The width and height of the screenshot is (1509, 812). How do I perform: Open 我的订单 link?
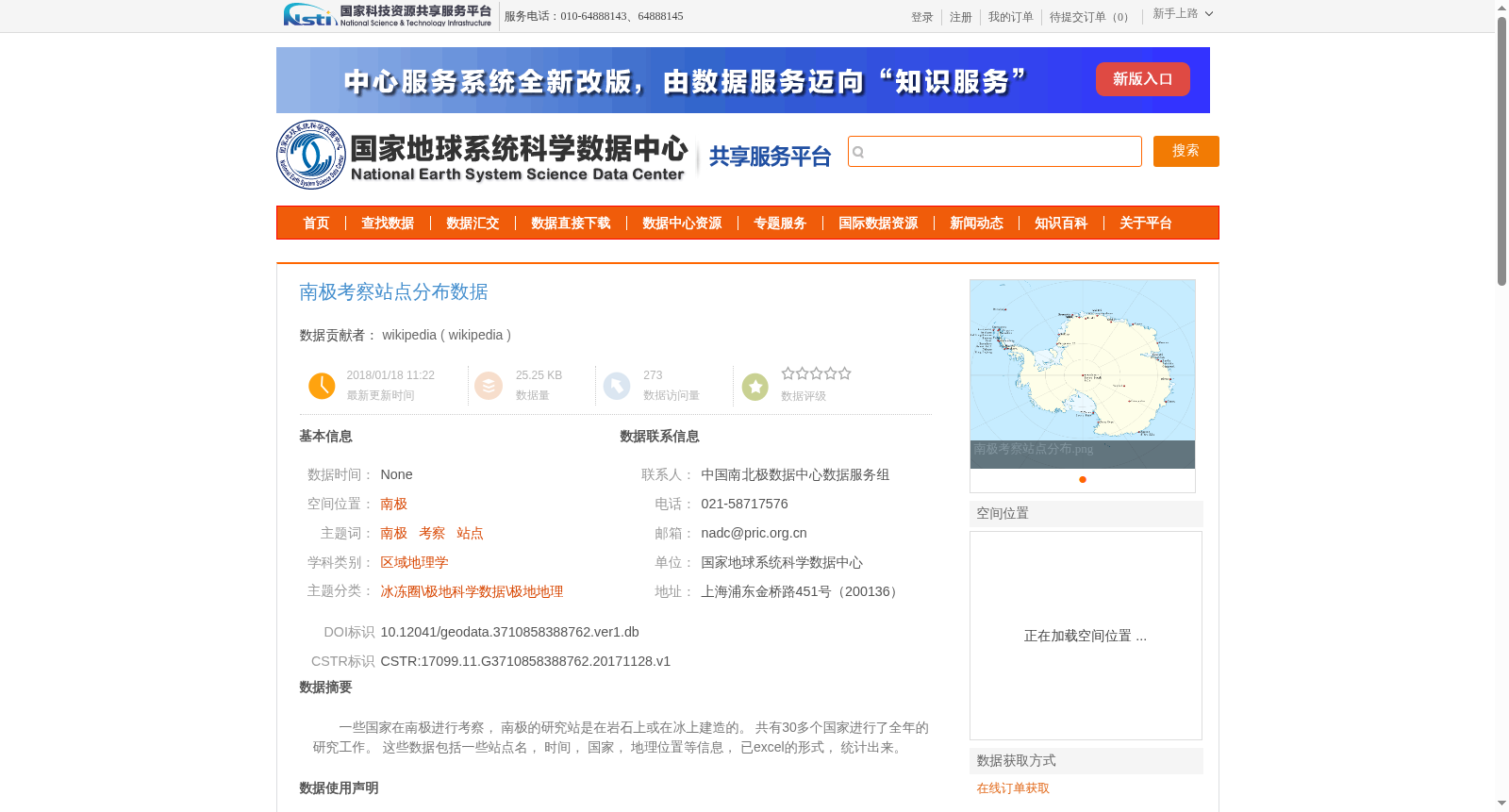pyautogui.click(x=1011, y=17)
